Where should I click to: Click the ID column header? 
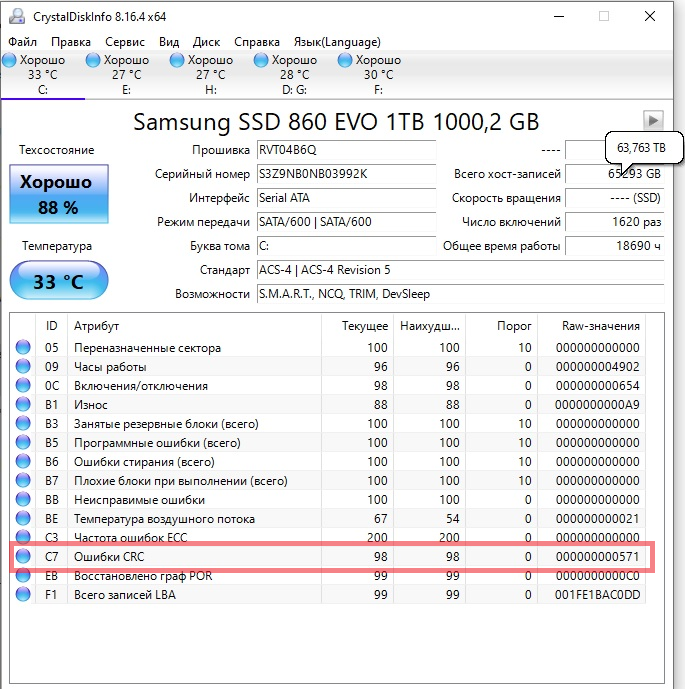click(x=51, y=326)
